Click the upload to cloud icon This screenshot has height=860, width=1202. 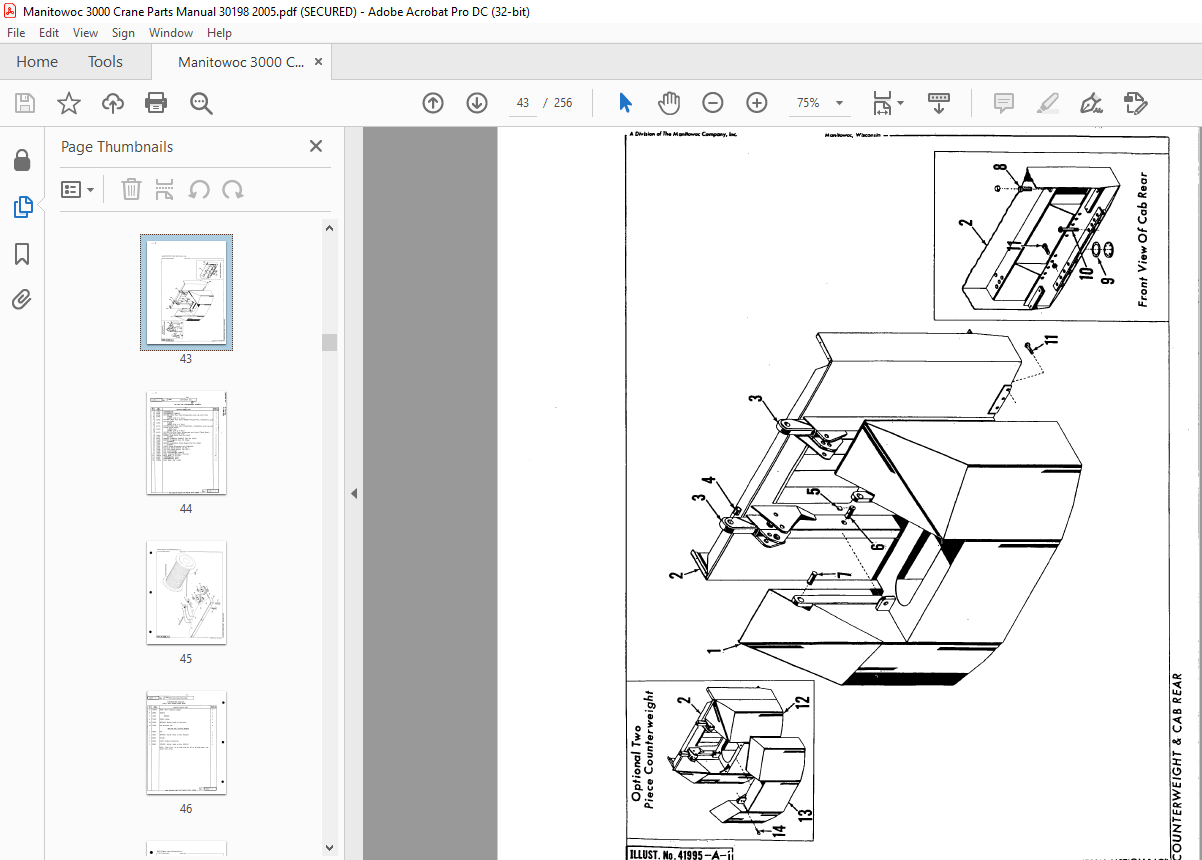tap(113, 103)
